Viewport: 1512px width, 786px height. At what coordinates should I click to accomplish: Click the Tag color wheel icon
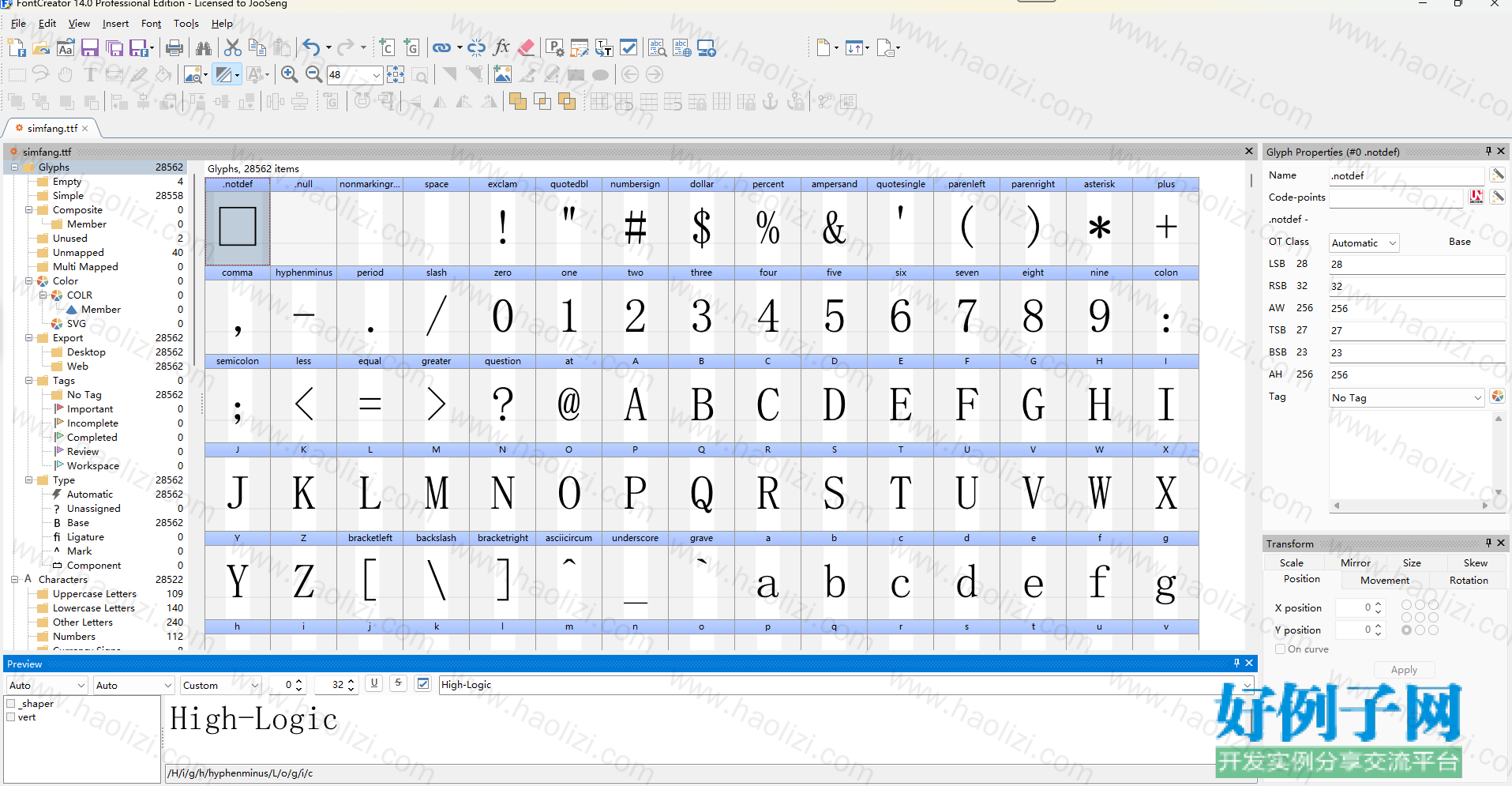(1497, 397)
